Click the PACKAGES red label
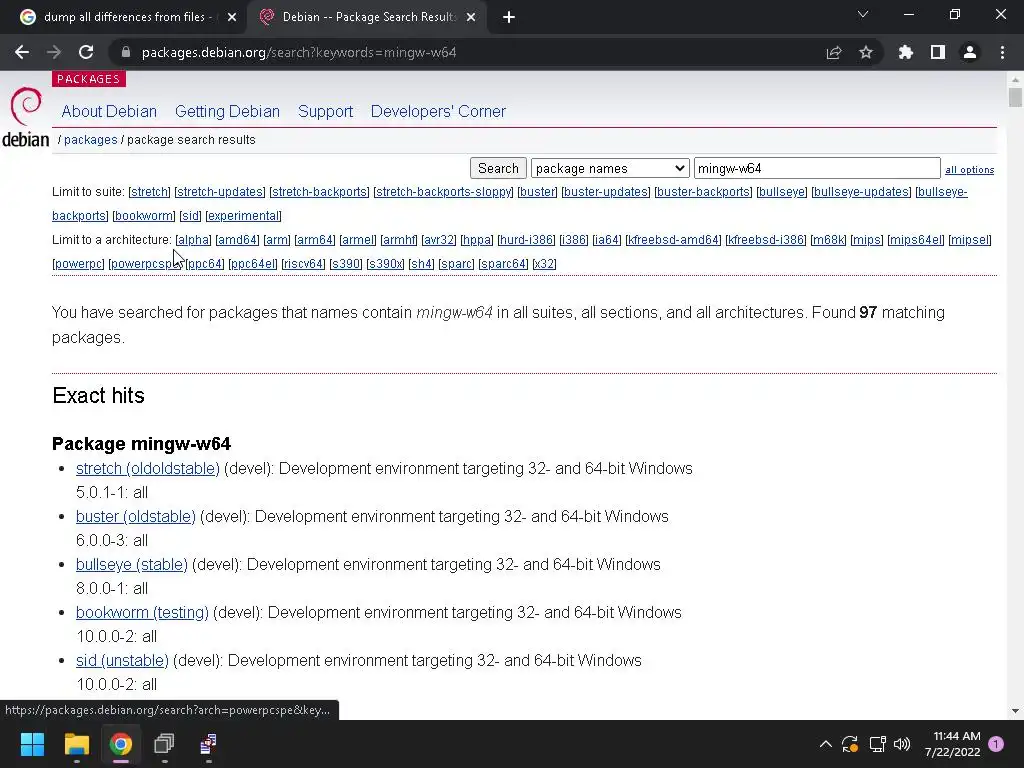 point(89,79)
